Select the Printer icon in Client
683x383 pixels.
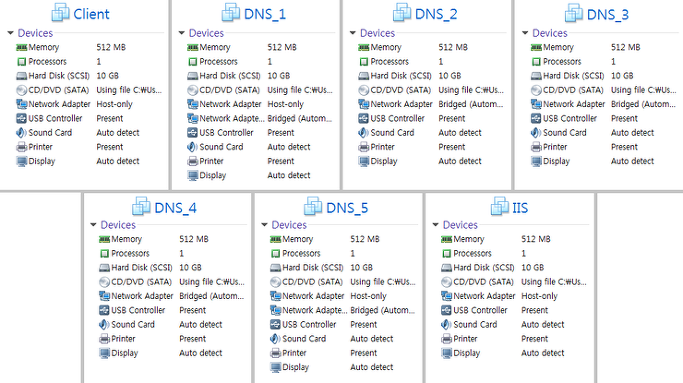21,147
